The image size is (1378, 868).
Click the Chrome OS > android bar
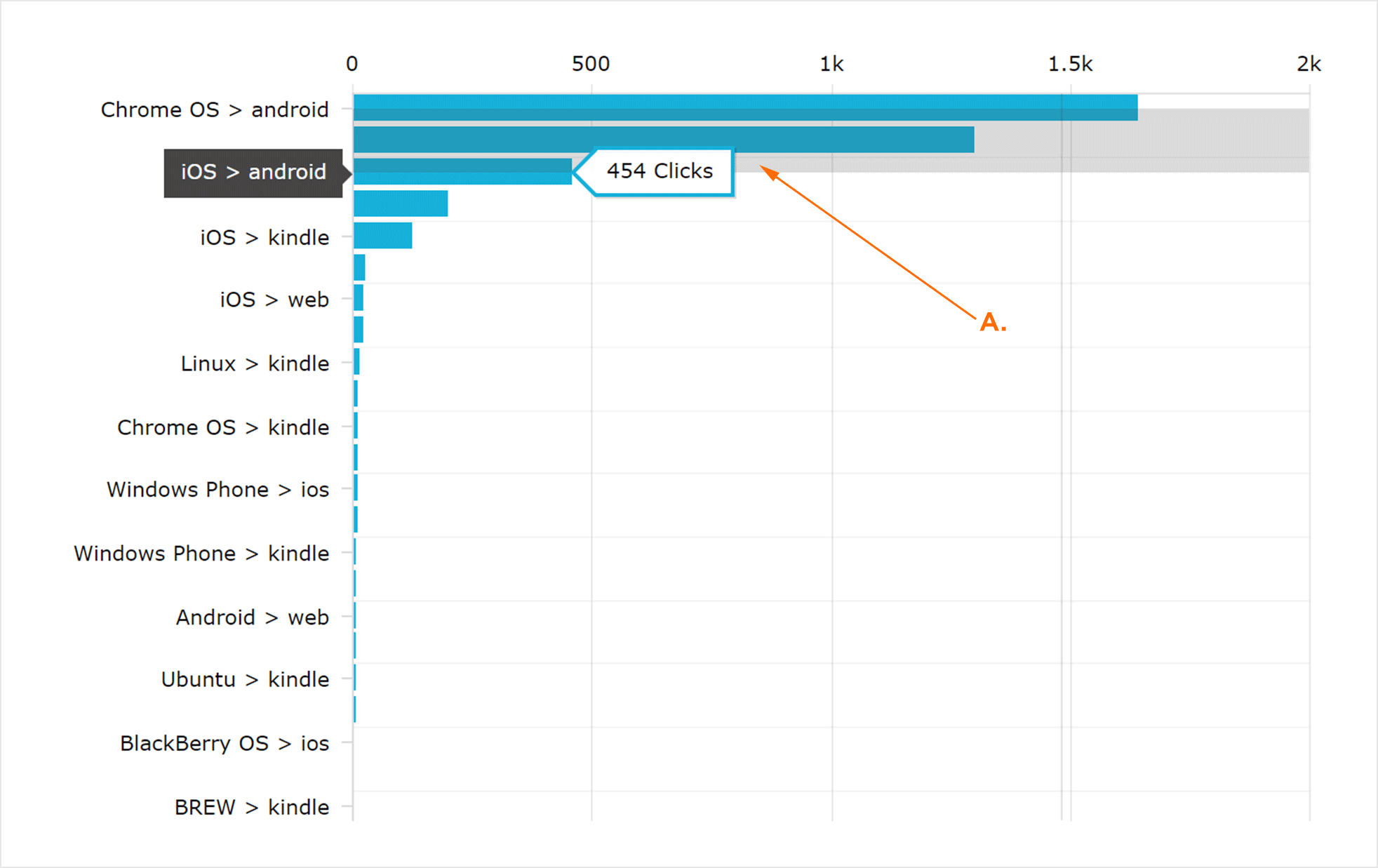point(744,107)
